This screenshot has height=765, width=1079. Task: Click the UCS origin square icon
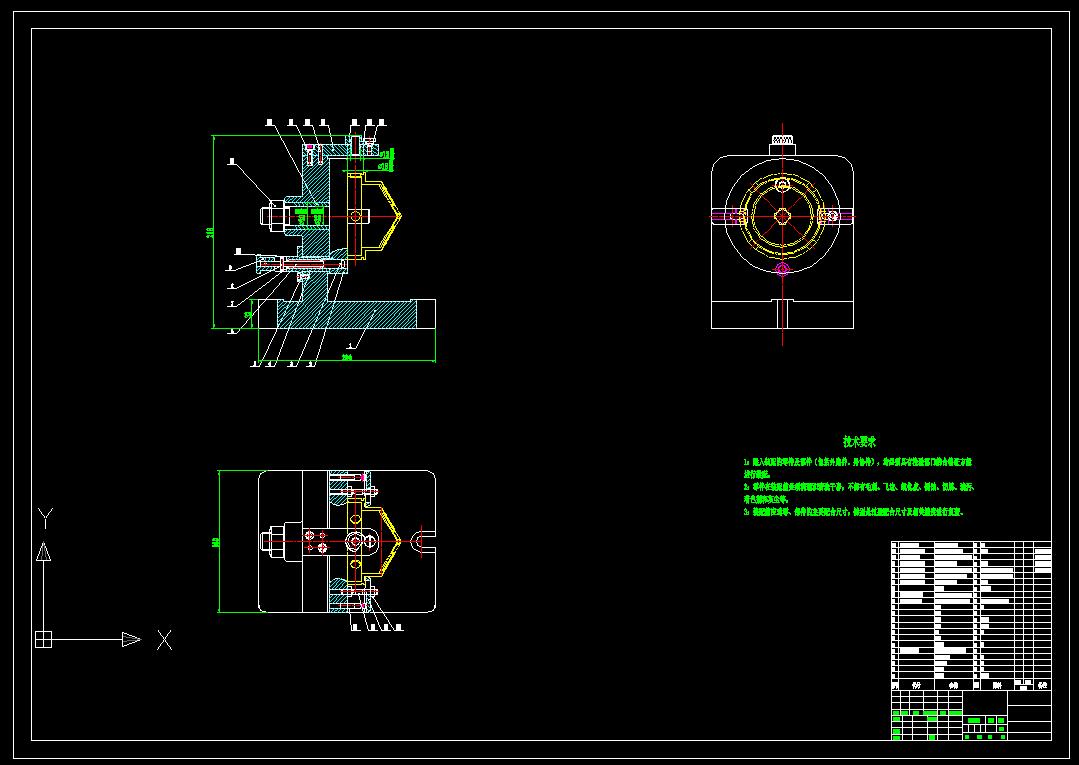(43, 639)
